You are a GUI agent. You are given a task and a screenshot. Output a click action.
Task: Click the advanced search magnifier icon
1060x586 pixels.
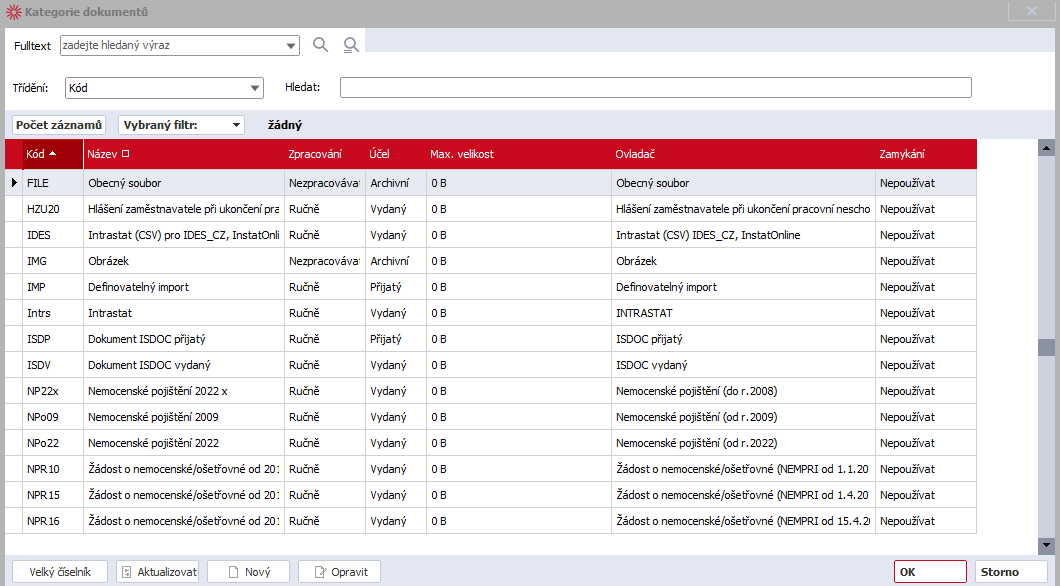point(351,45)
